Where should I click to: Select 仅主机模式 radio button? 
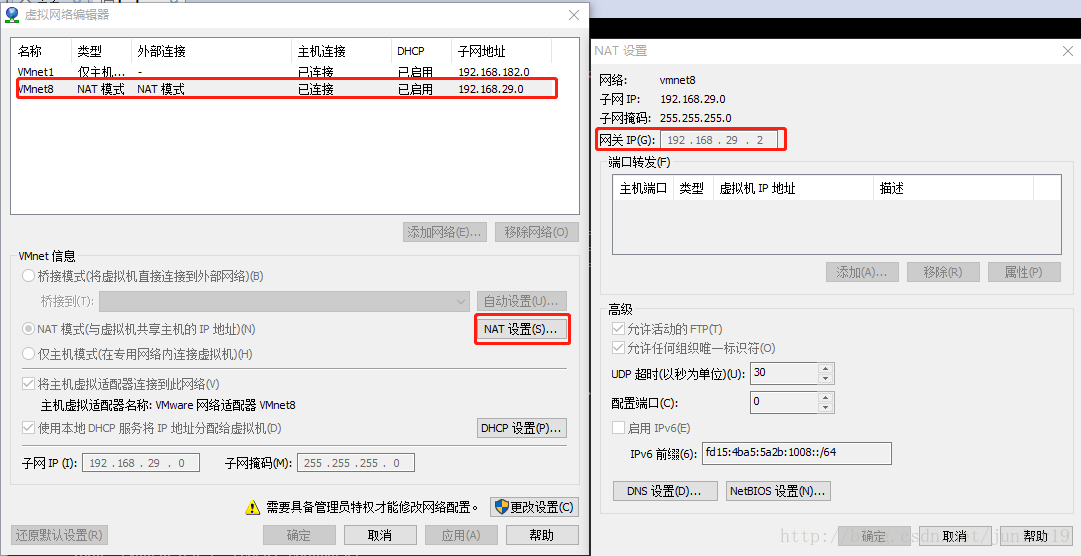(28, 354)
